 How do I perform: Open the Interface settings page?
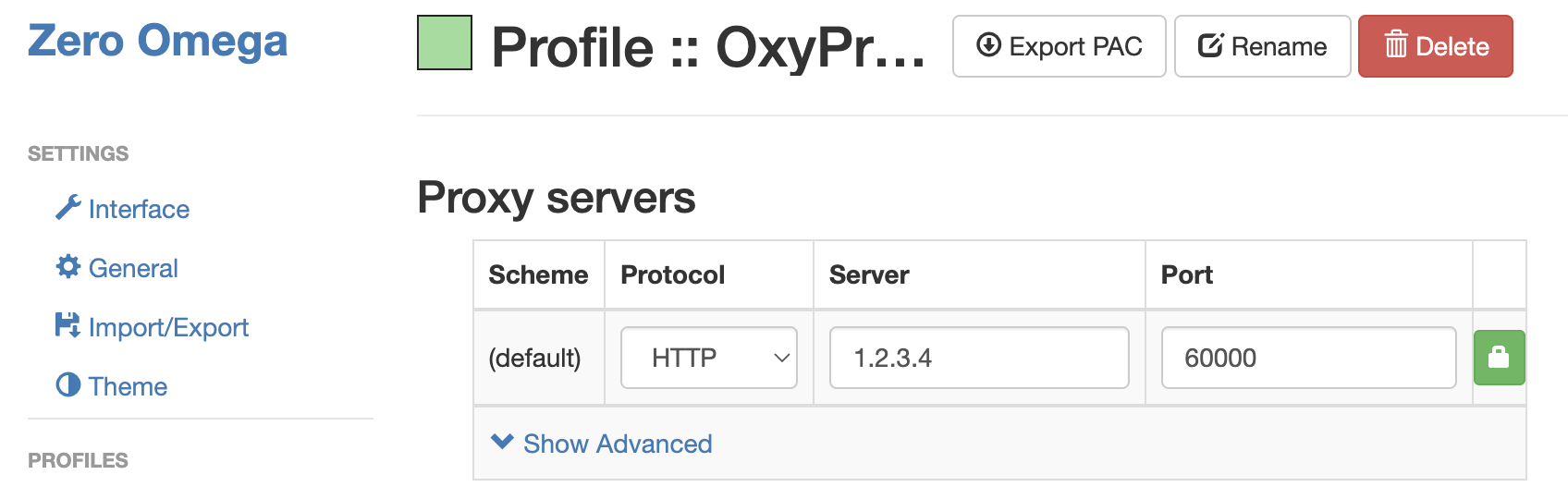click(x=139, y=209)
